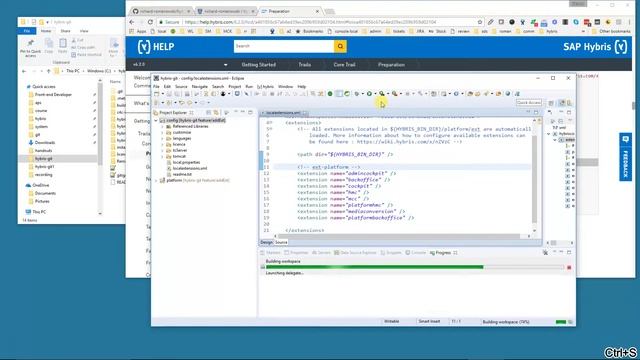This screenshot has height=360, width=640.
Task: Select readme.txt in Project Explorer
Action: 181,174
